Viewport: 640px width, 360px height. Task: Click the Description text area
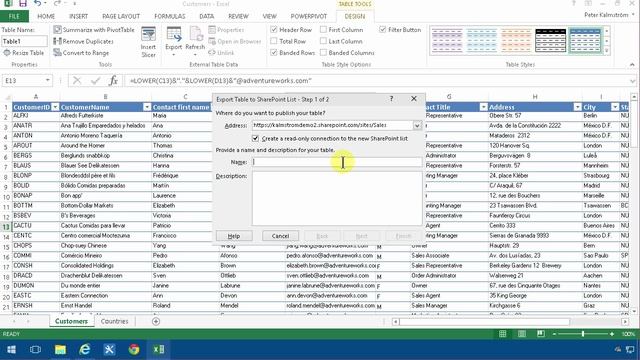pos(337,198)
